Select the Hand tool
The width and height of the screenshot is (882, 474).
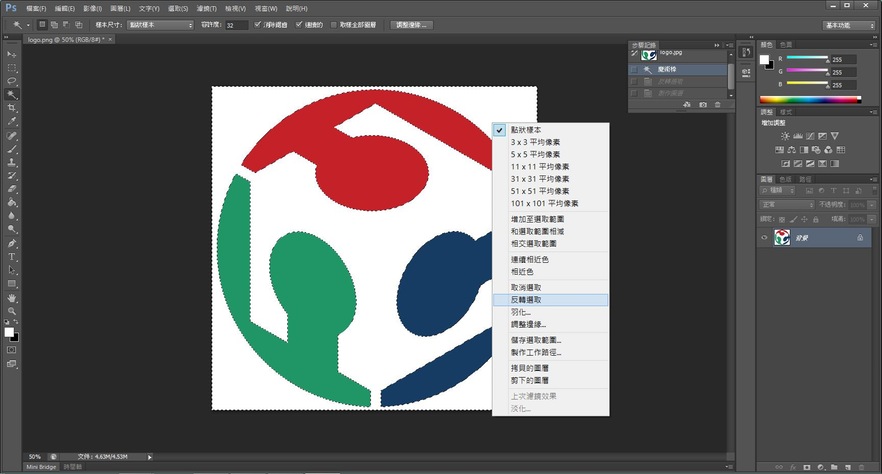[11, 298]
